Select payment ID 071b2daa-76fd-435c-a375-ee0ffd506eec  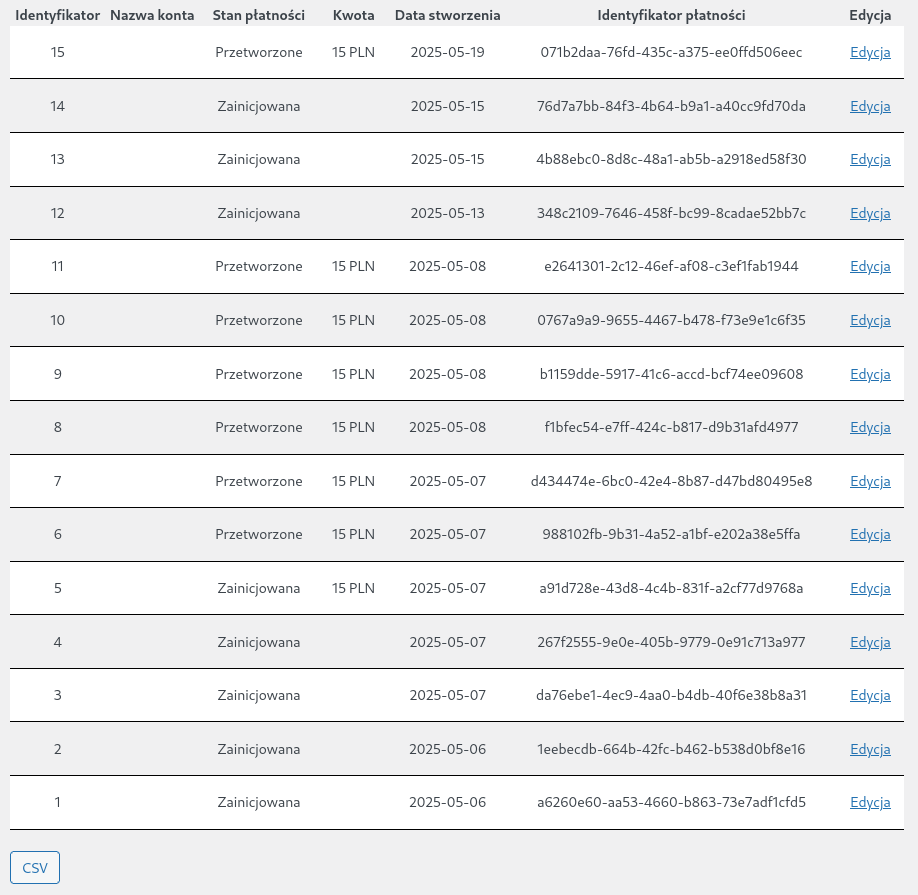tap(671, 52)
